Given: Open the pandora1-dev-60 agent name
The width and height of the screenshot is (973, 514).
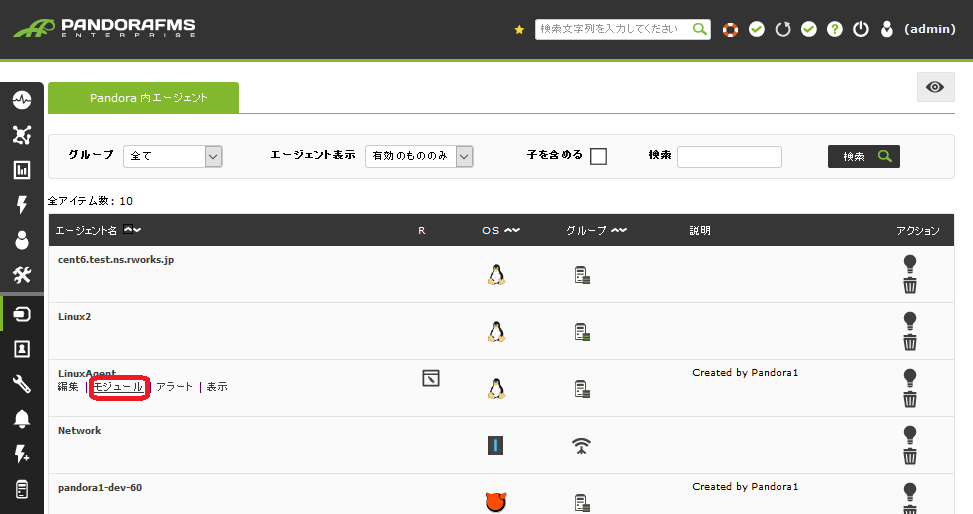Looking at the screenshot, I should 100,488.
